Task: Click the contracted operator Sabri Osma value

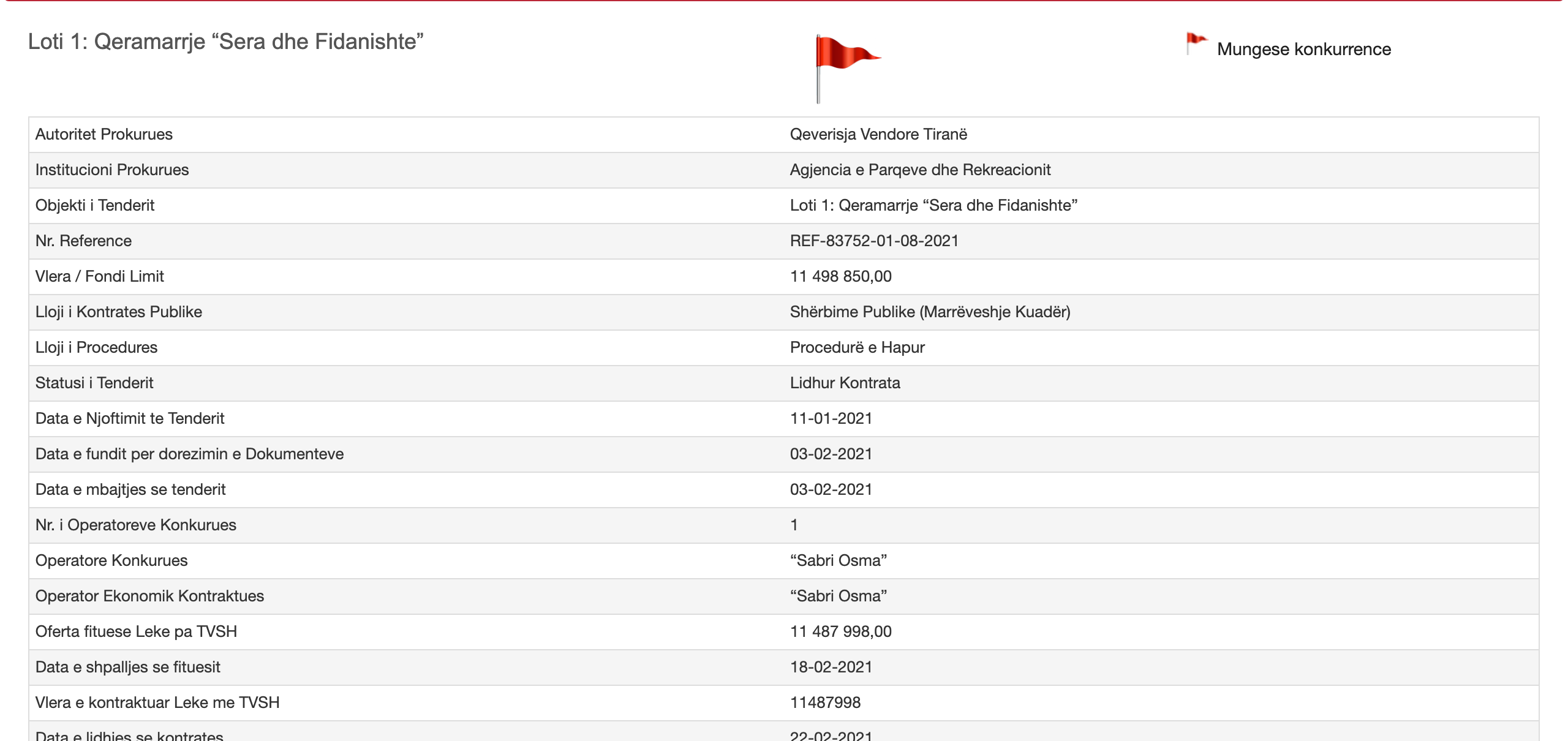Action: (x=838, y=596)
